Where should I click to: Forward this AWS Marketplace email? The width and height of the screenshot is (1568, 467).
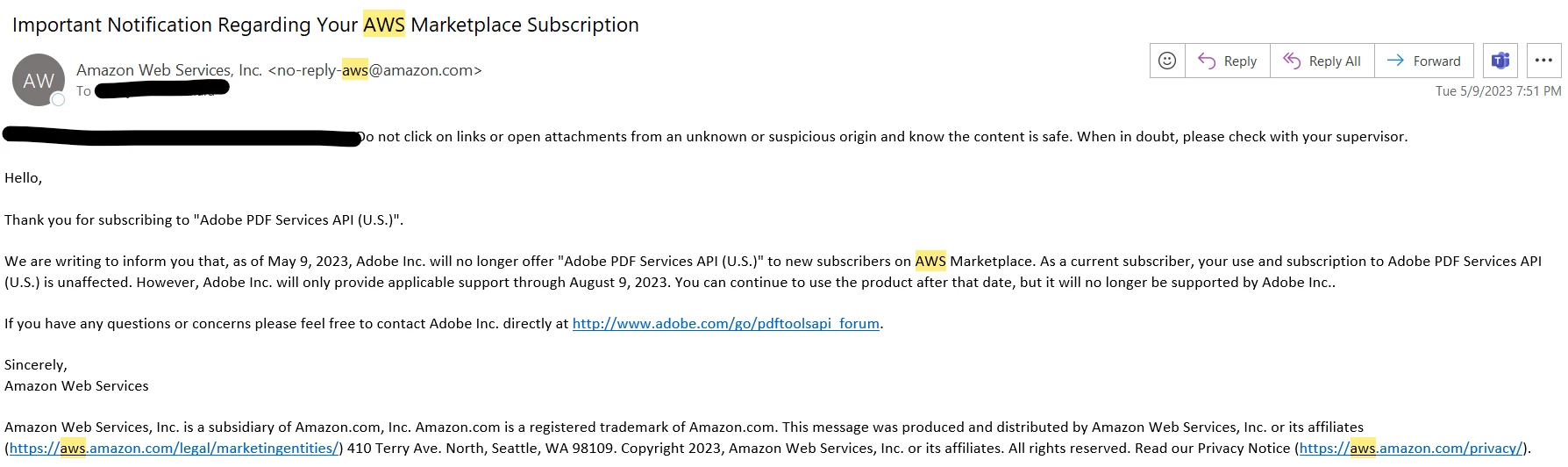(x=1424, y=61)
